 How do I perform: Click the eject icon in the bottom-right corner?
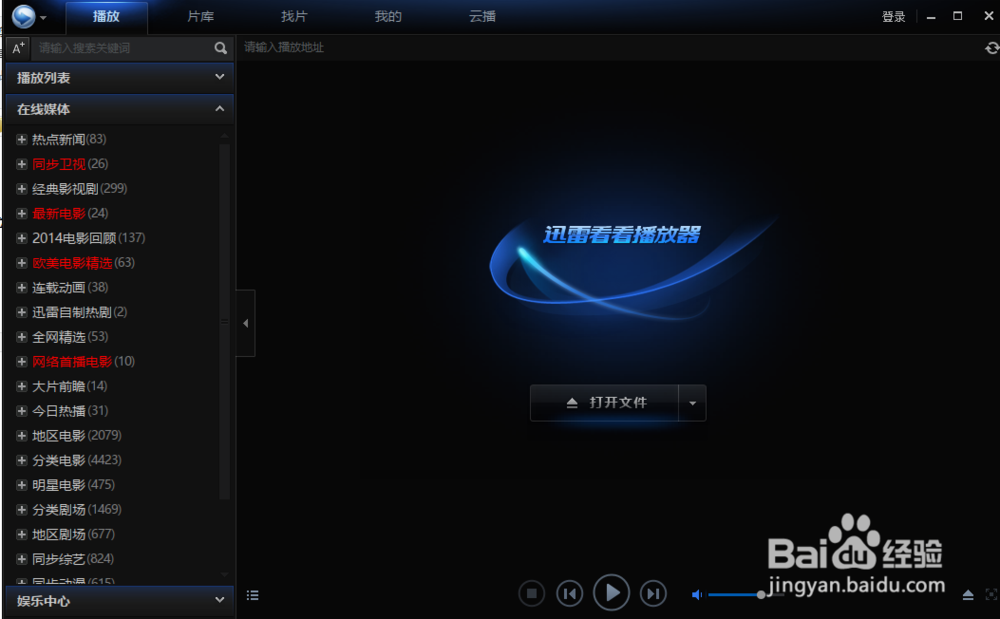tap(968, 595)
